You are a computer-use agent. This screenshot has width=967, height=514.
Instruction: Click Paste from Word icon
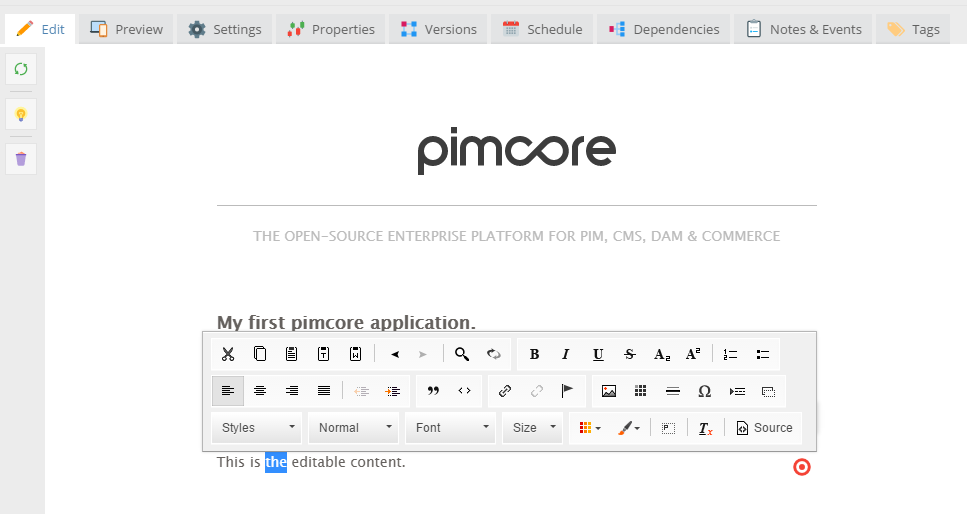[x=355, y=354]
